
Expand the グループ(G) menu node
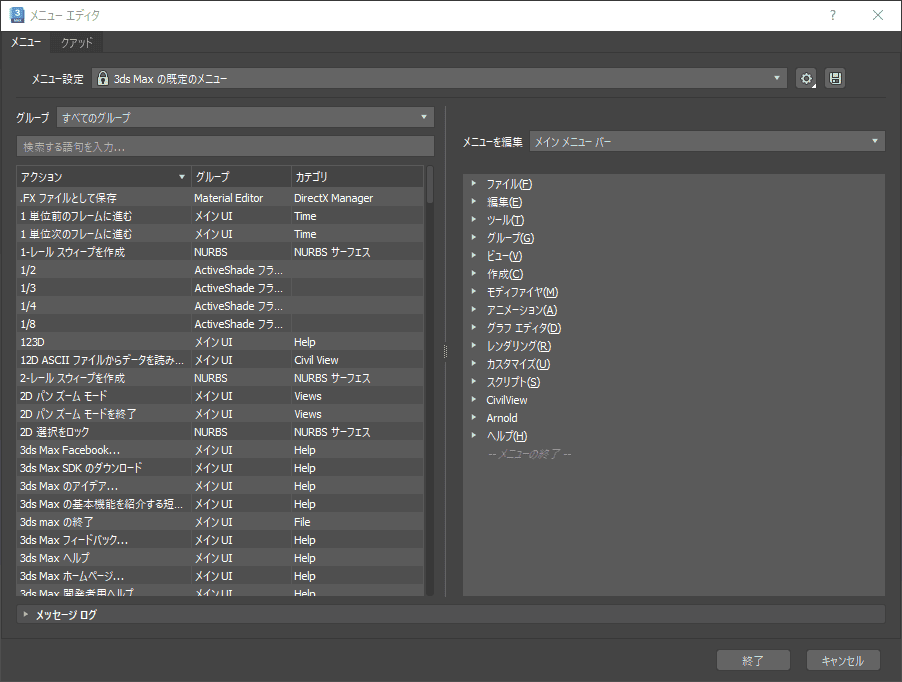(474, 237)
